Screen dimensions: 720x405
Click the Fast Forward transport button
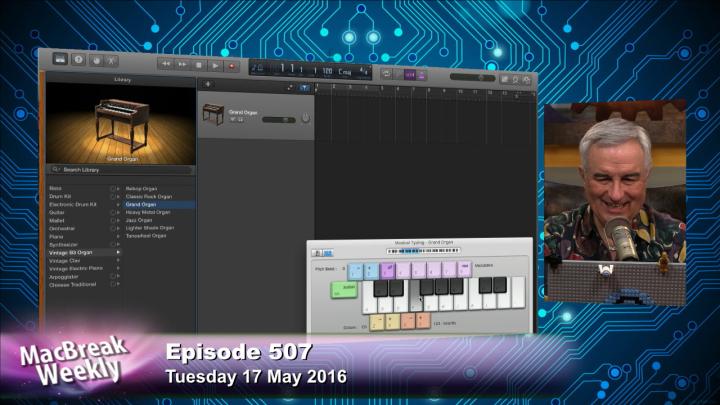click(x=182, y=65)
